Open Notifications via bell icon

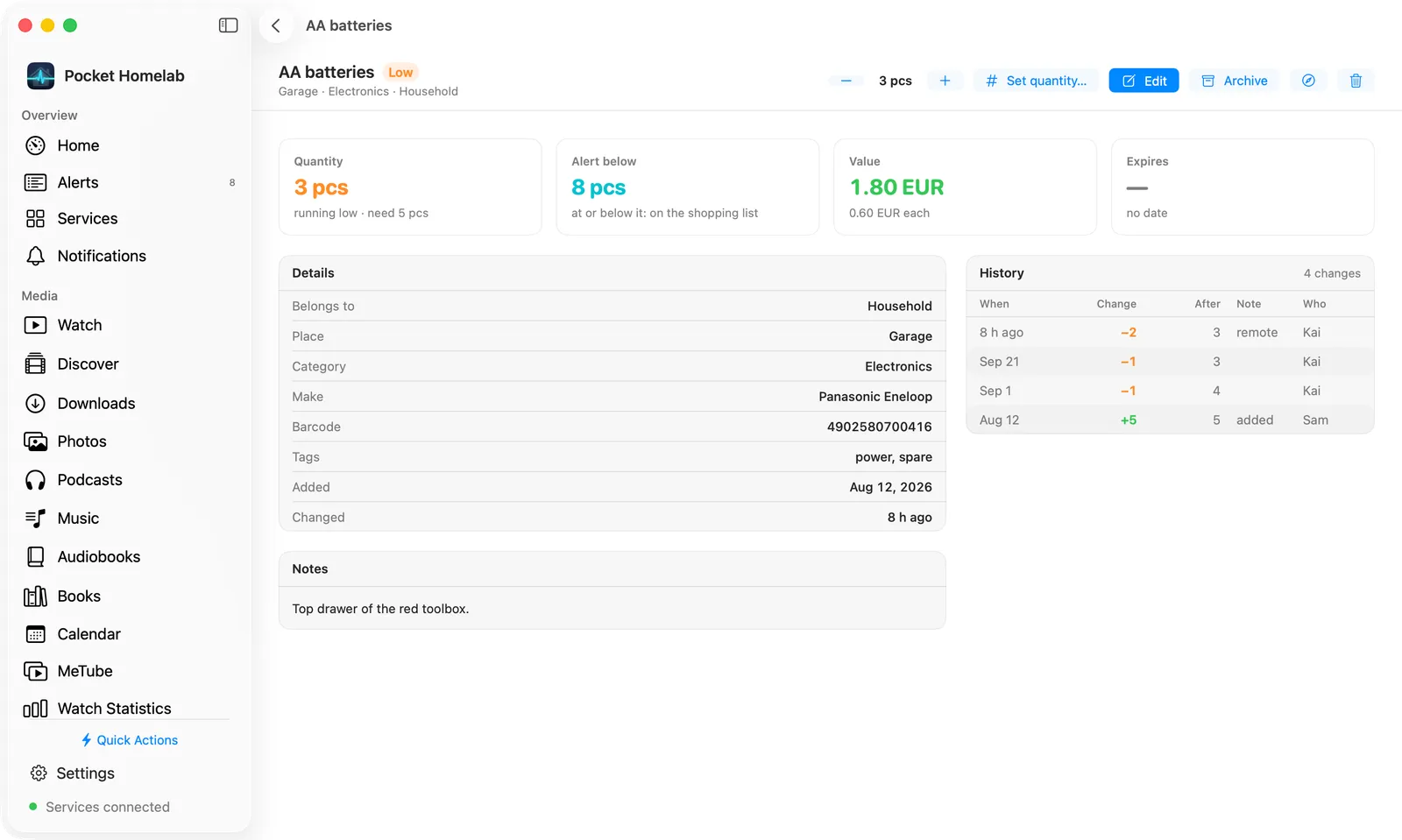tap(128, 256)
